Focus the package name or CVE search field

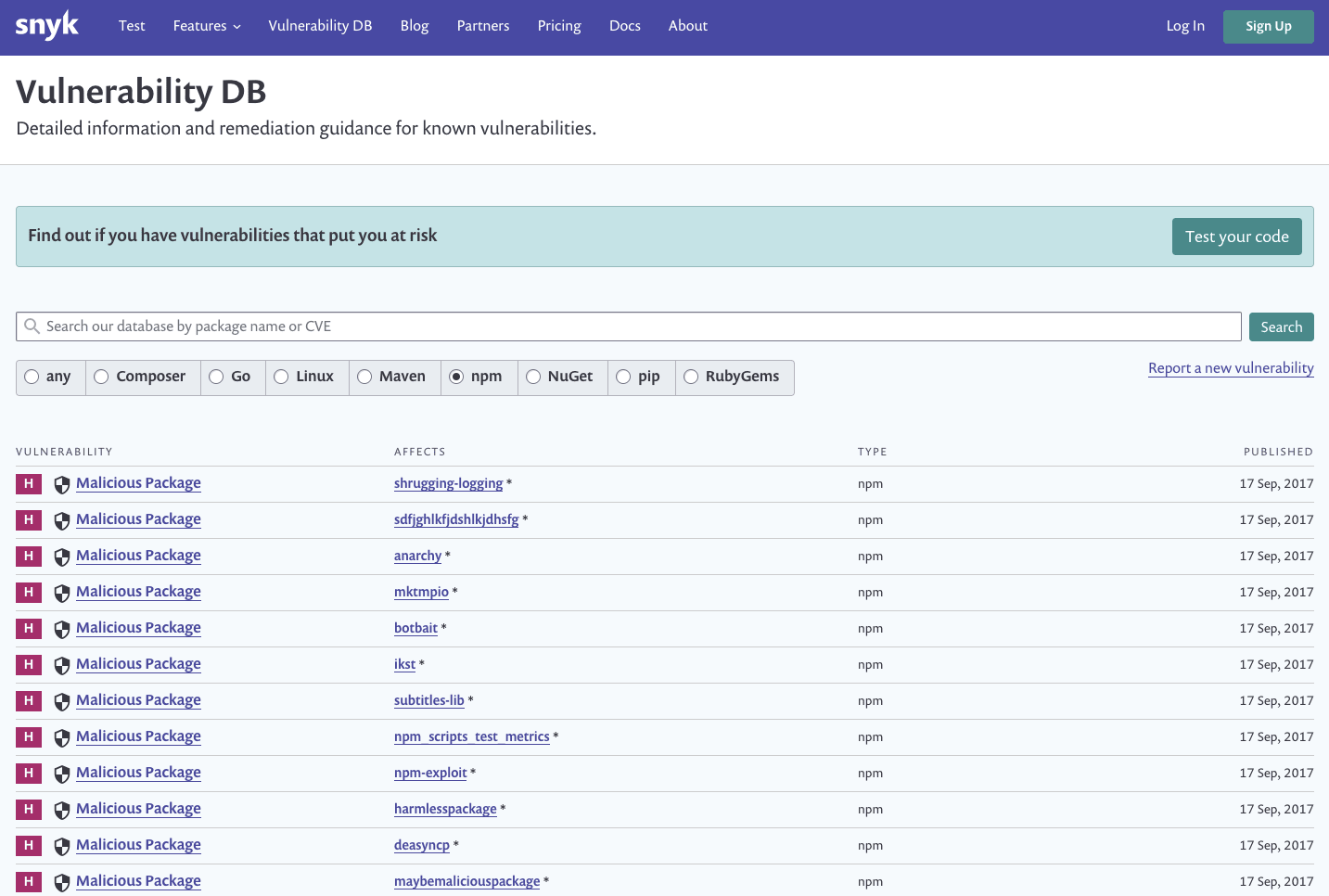pos(629,326)
